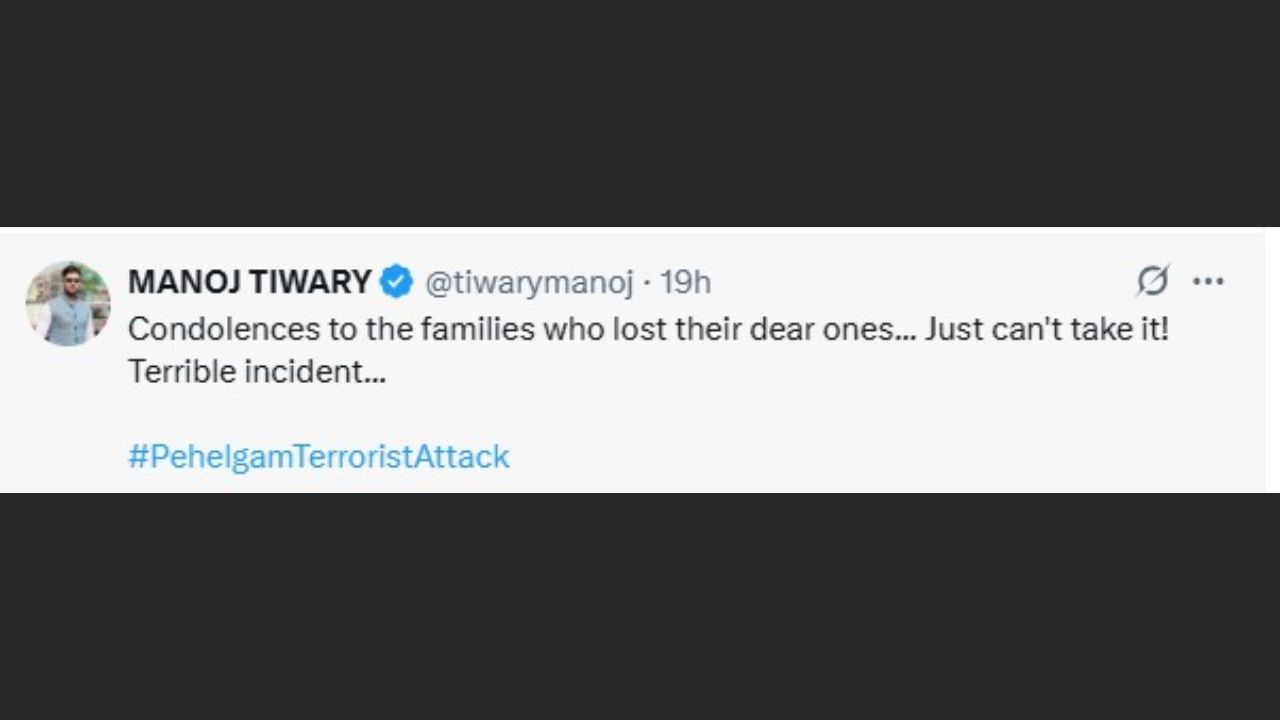Open the three-dot more options menu
Viewport: 1280px width, 720px height.
(x=1208, y=282)
